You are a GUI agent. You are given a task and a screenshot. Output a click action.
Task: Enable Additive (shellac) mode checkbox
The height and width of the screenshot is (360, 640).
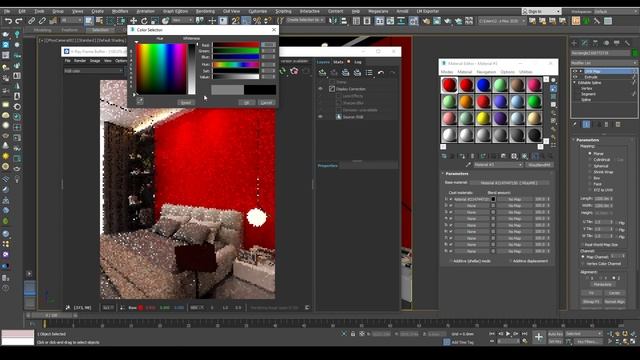click(451, 261)
